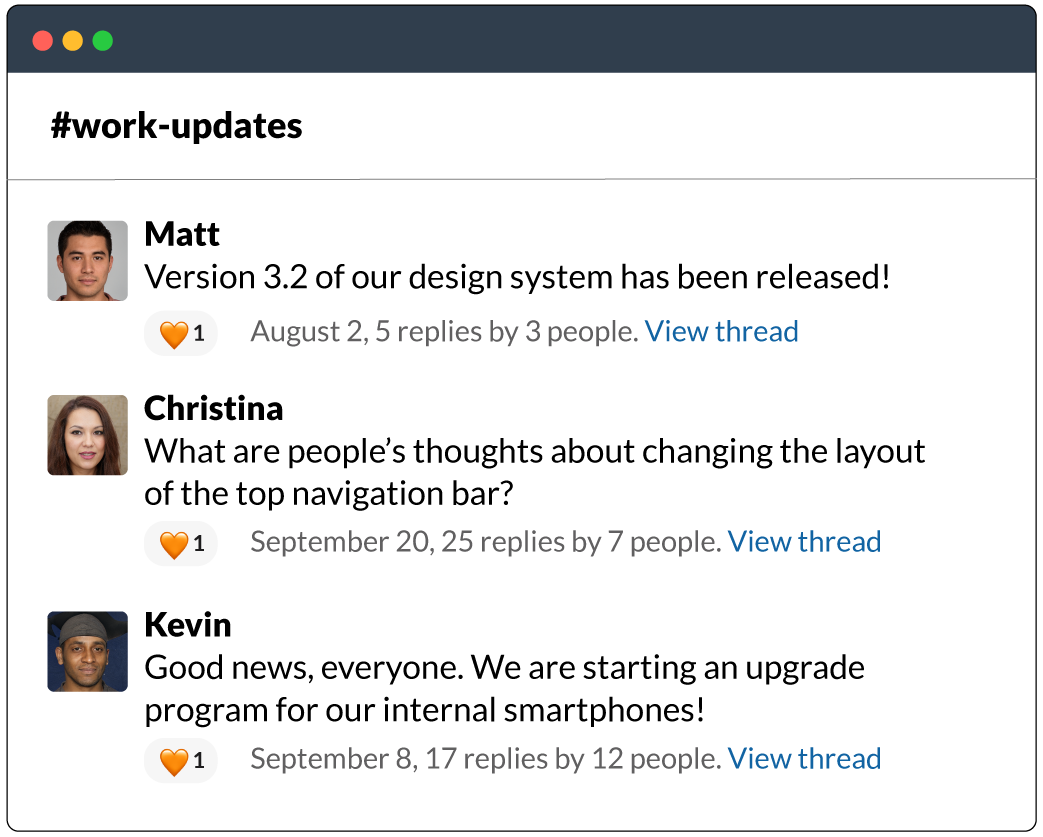
Task: Click the red close window button
Action: pyautogui.click(x=43, y=41)
